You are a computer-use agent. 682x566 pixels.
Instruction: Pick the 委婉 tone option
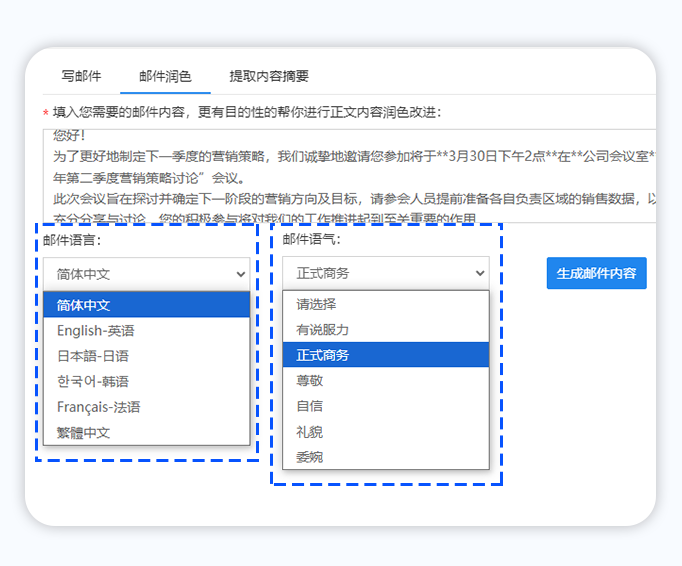click(x=385, y=457)
